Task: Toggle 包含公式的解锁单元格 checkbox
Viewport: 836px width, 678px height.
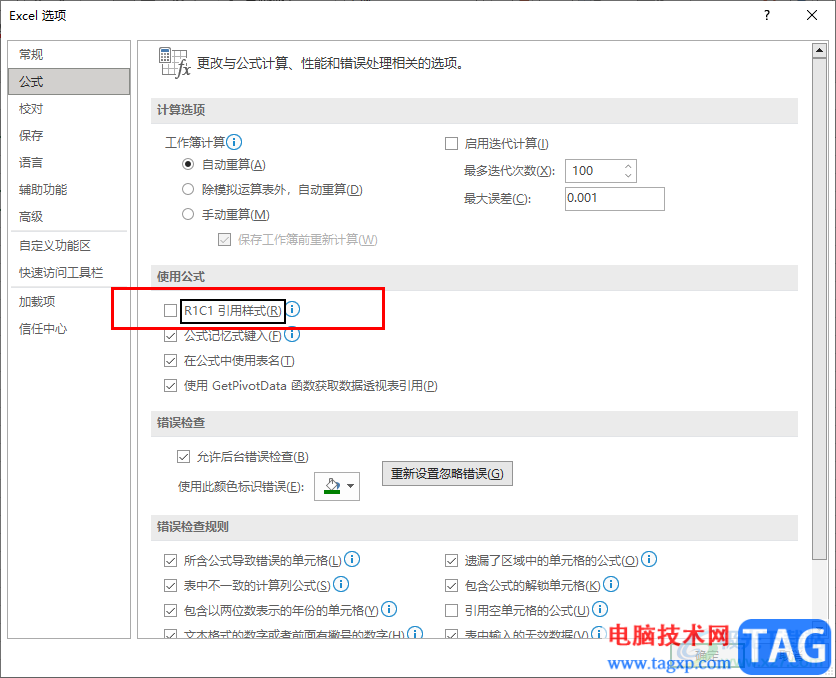Action: pos(452,586)
